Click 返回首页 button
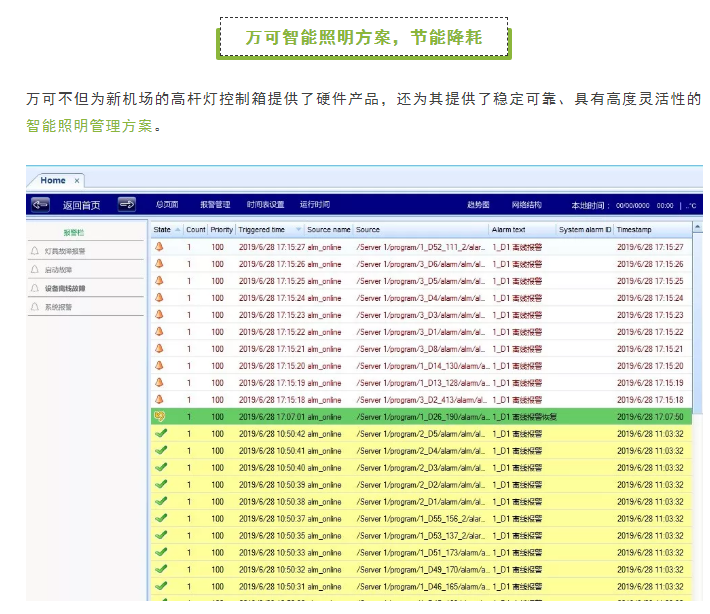The image size is (710, 614). coord(82,205)
